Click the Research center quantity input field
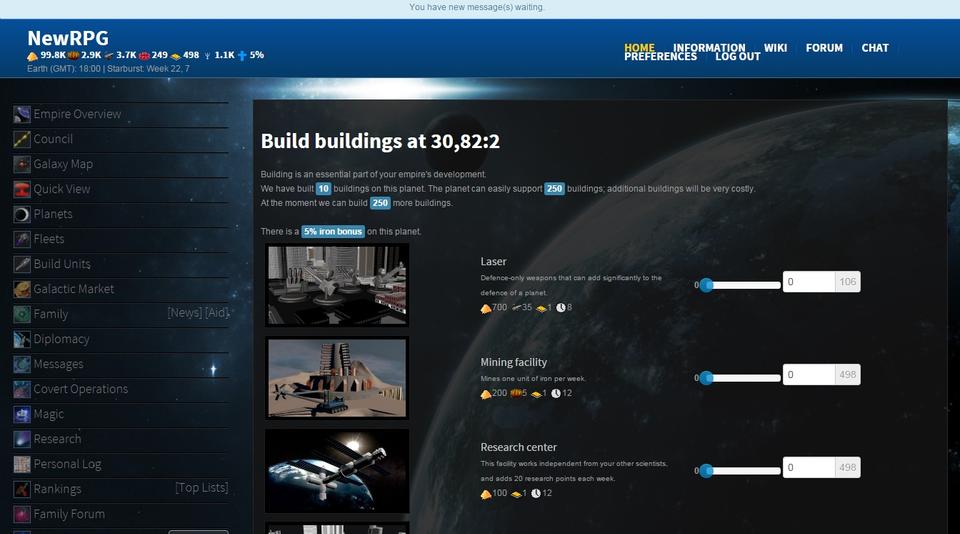The height and width of the screenshot is (534, 960). point(808,468)
